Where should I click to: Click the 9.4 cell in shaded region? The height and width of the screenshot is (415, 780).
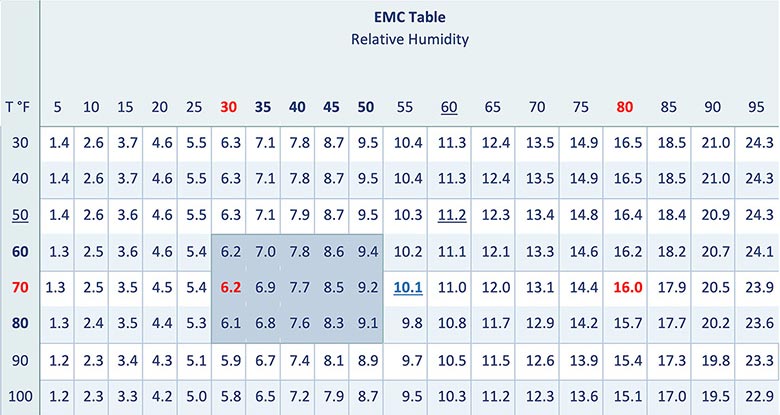pyautogui.click(x=368, y=251)
